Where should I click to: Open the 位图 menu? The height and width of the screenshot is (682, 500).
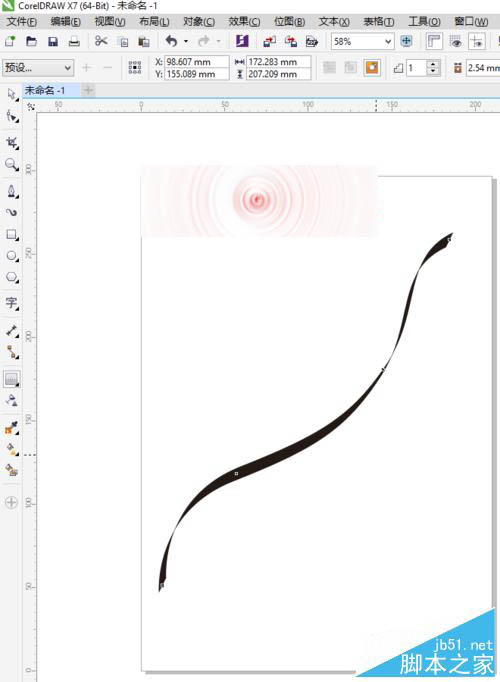(289, 21)
